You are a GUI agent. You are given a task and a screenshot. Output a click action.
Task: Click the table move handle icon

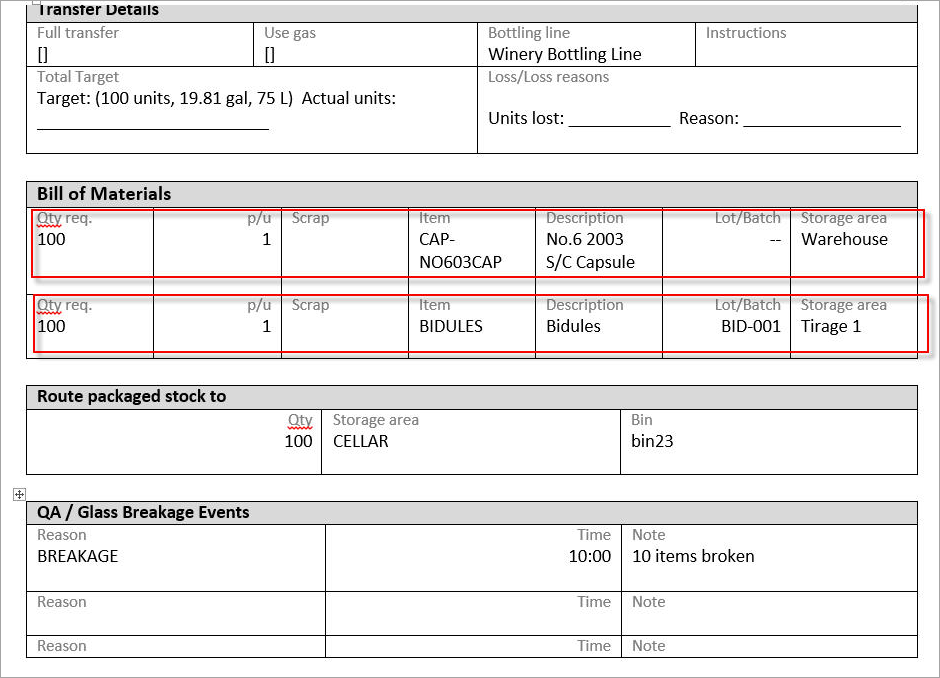tap(19, 495)
